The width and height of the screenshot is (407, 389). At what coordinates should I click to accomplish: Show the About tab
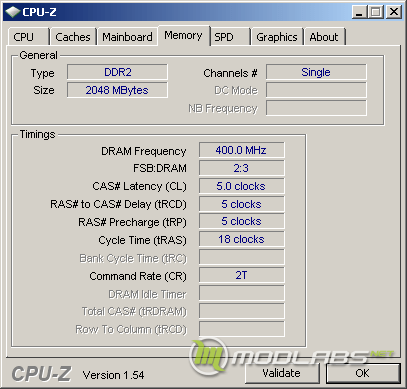324,37
